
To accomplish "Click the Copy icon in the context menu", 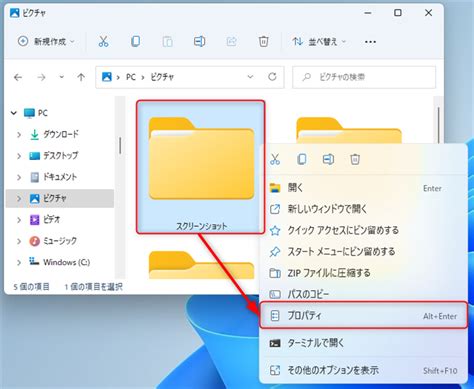I will click(x=302, y=159).
